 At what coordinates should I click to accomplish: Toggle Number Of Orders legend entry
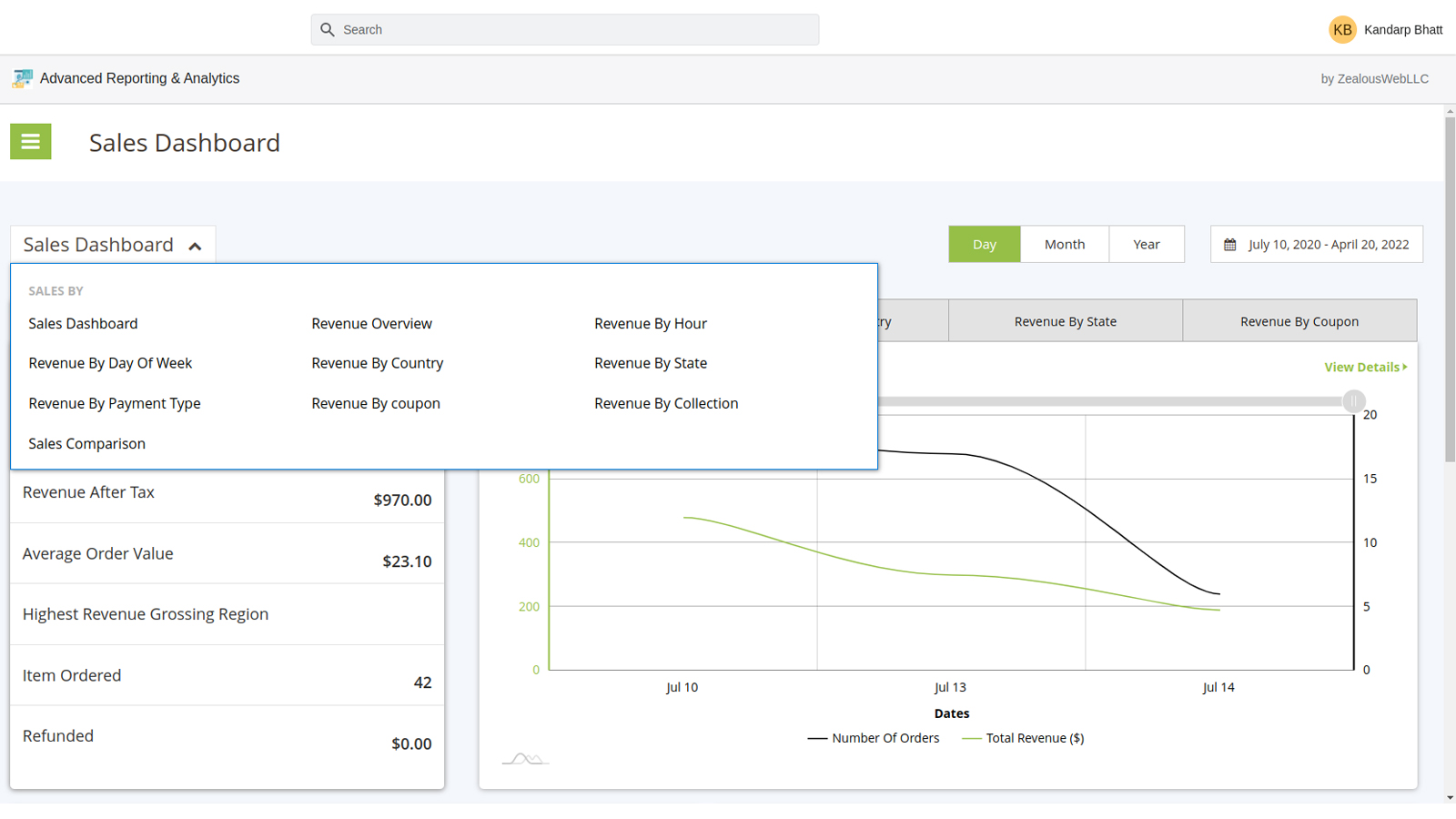(x=874, y=738)
